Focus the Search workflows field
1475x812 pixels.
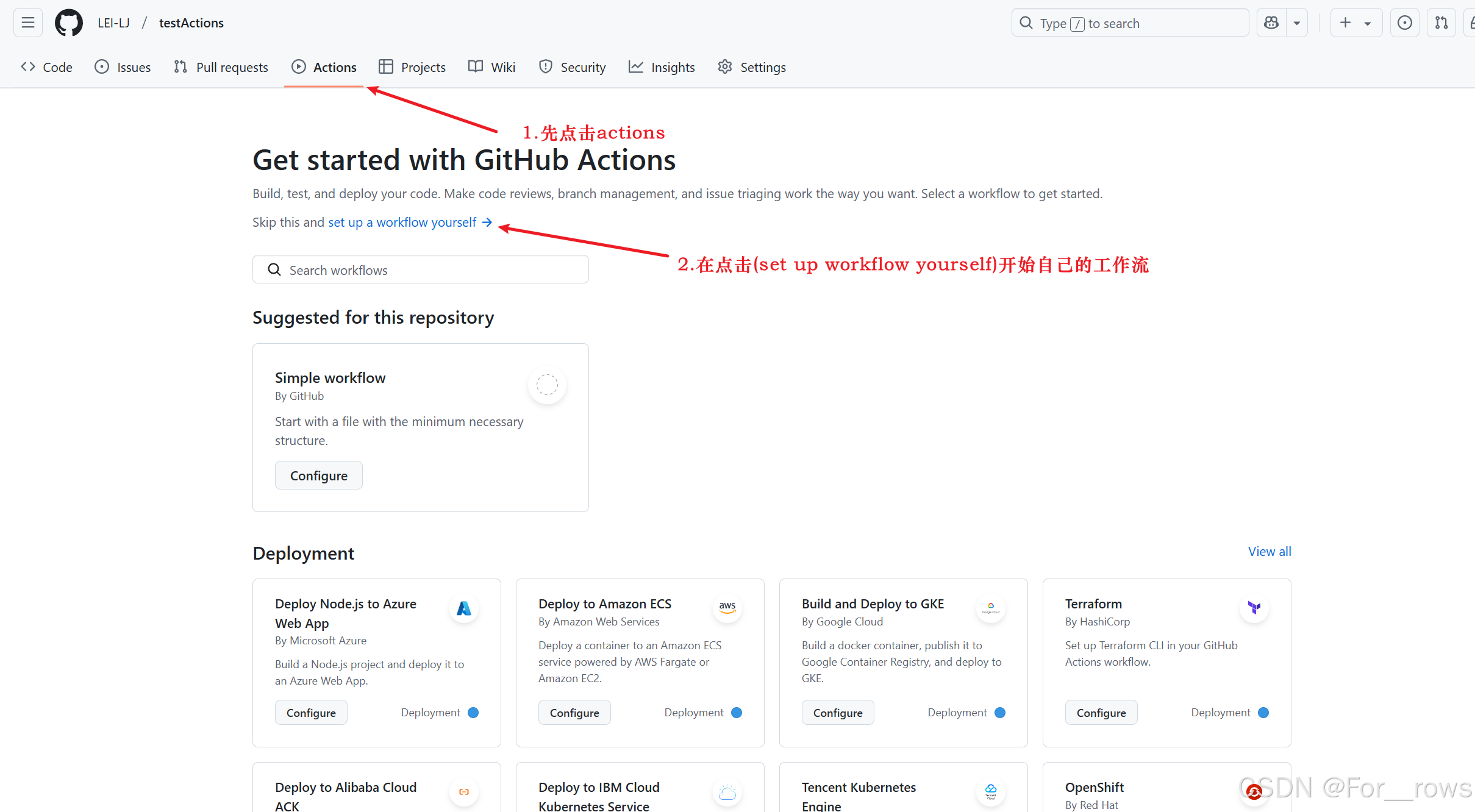[x=421, y=270]
